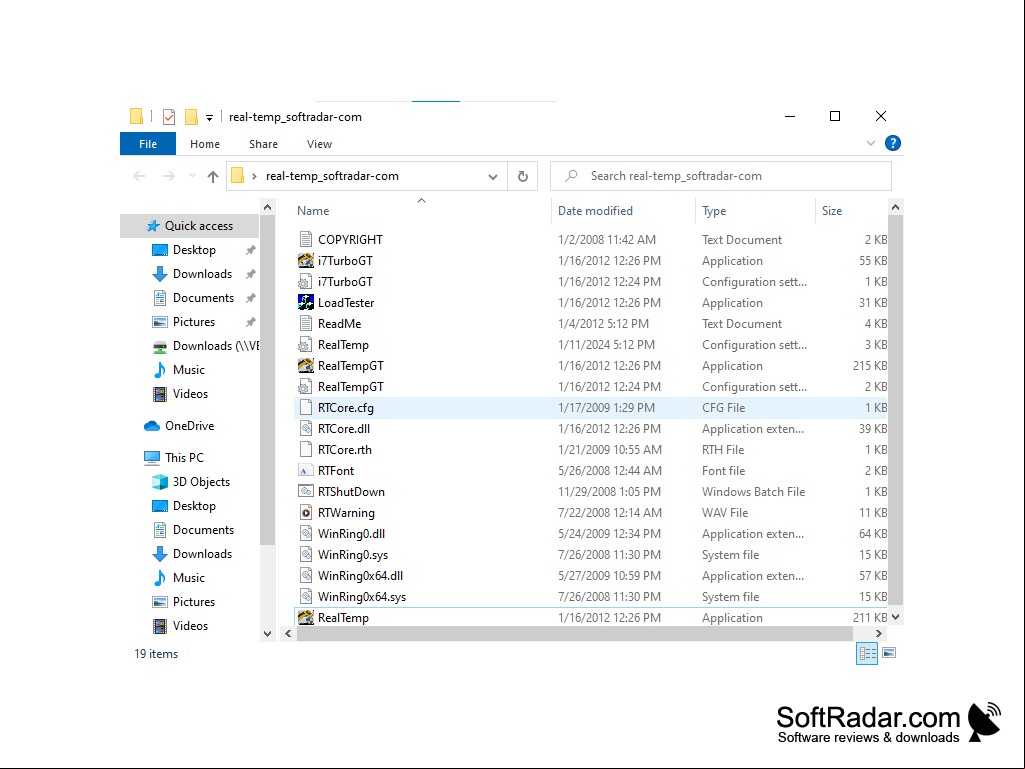
Task: Open Quick access in the navigation pane
Action: [x=199, y=226]
